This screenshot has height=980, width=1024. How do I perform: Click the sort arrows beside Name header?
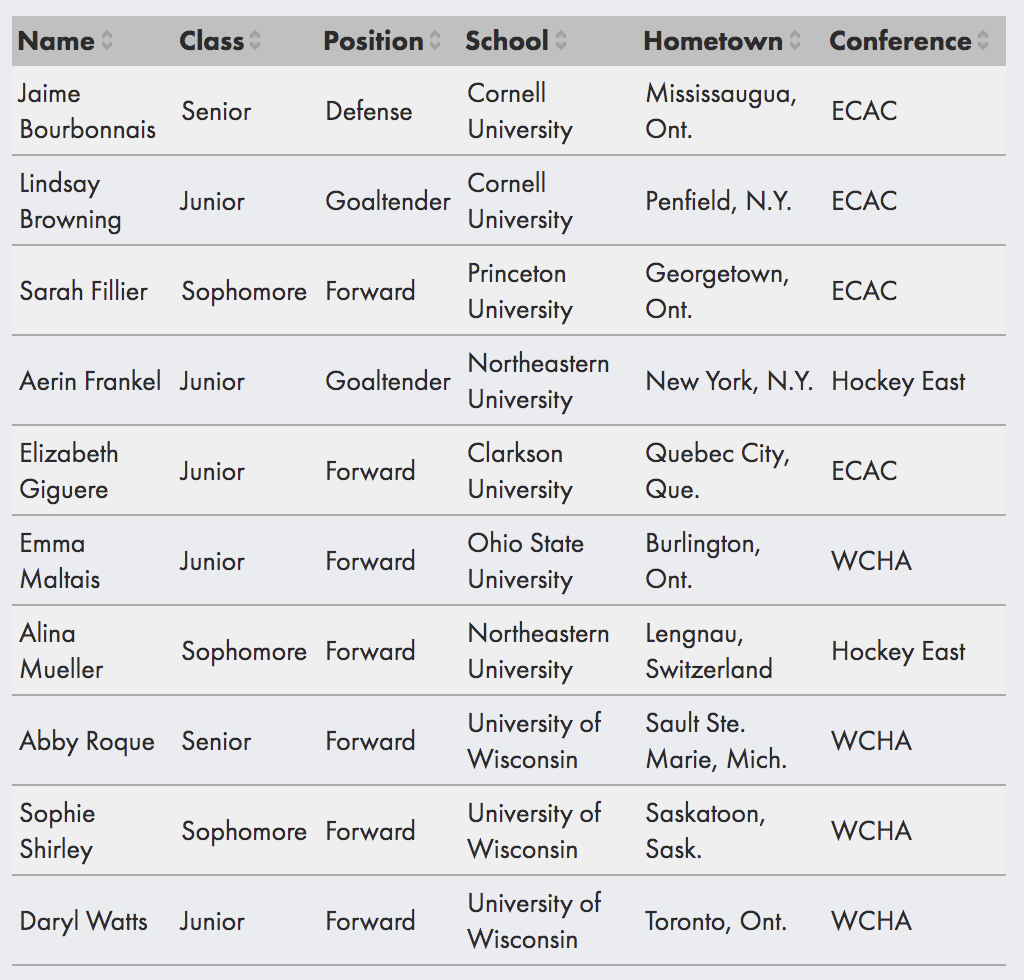pos(107,40)
